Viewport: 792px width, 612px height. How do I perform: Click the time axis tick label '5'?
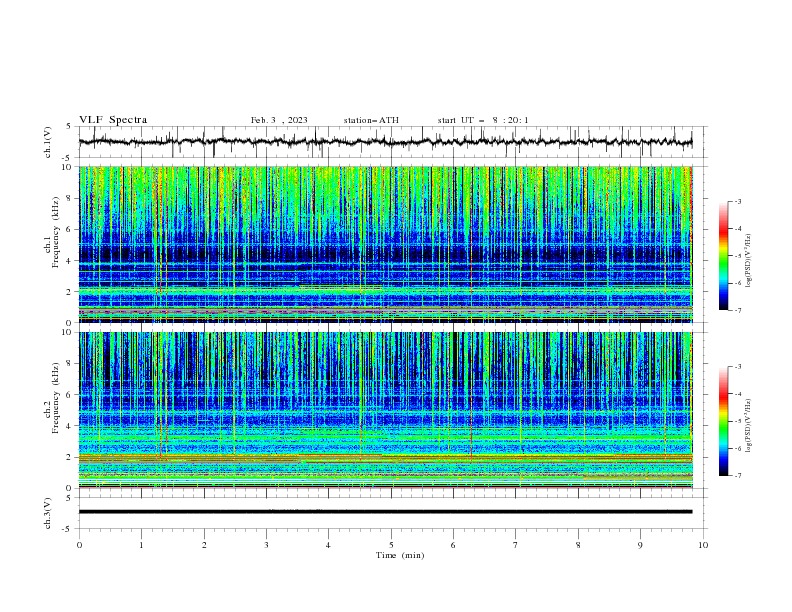(x=391, y=545)
